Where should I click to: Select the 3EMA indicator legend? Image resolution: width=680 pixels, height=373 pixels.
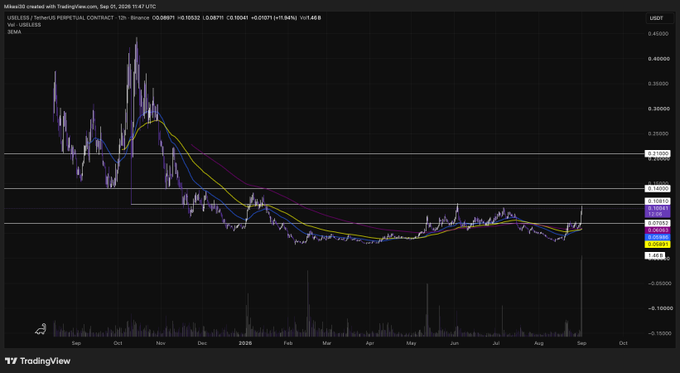pos(14,32)
